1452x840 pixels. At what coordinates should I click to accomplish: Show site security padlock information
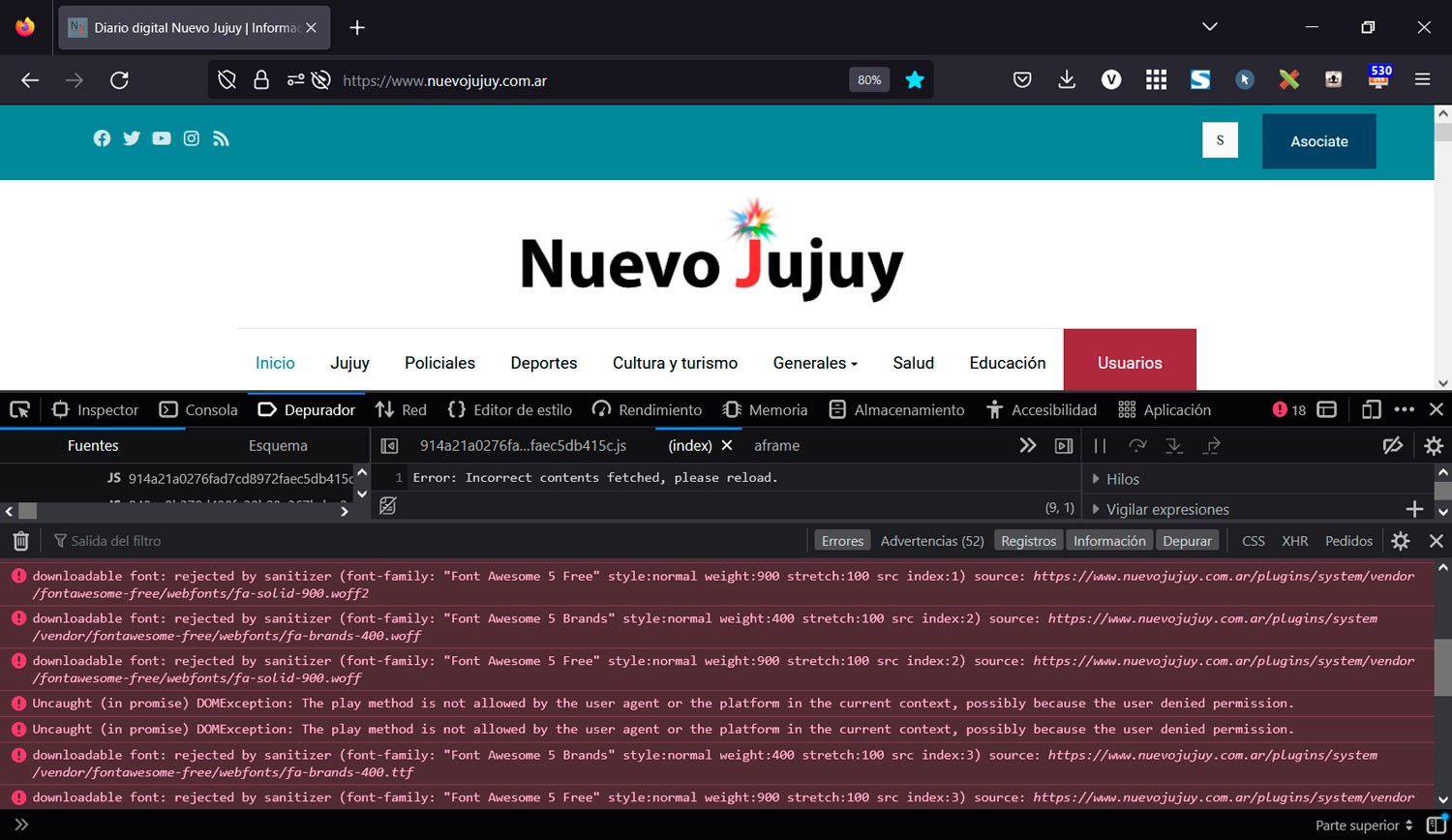coord(260,80)
